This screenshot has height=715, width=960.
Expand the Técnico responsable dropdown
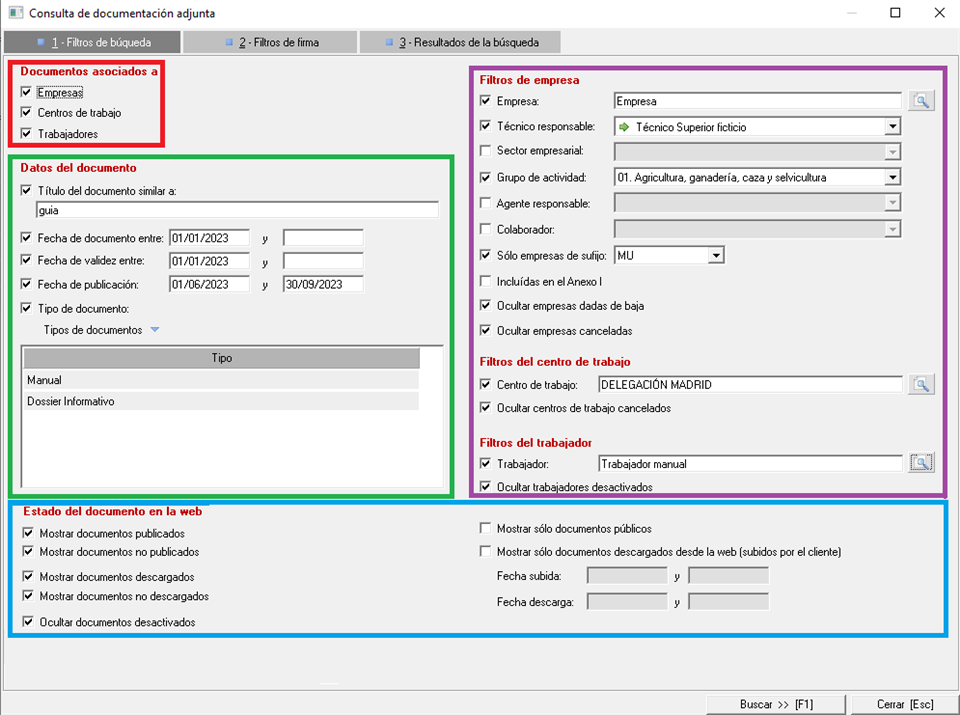pyautogui.click(x=891, y=127)
